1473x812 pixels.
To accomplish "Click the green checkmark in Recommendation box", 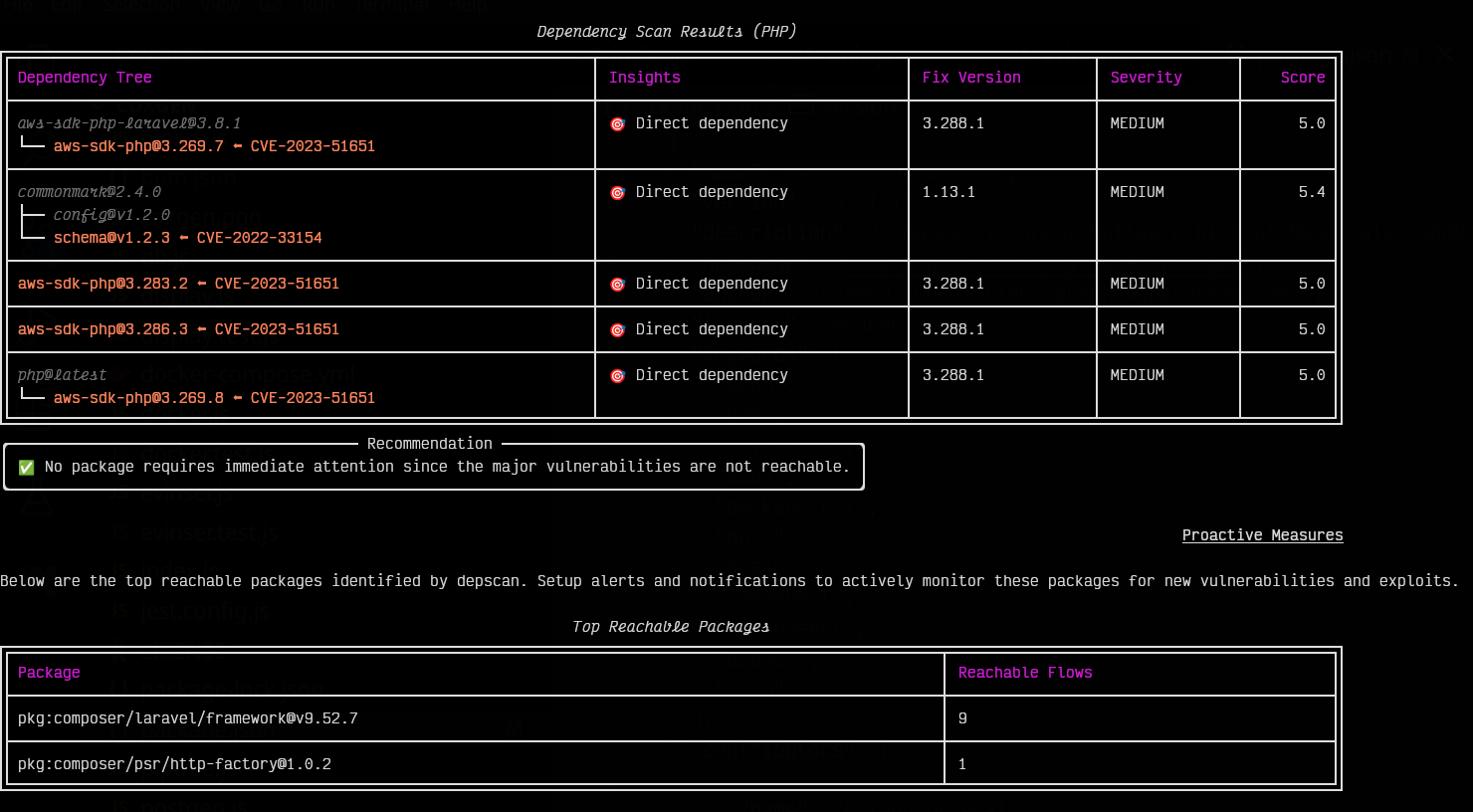I will (27, 468).
